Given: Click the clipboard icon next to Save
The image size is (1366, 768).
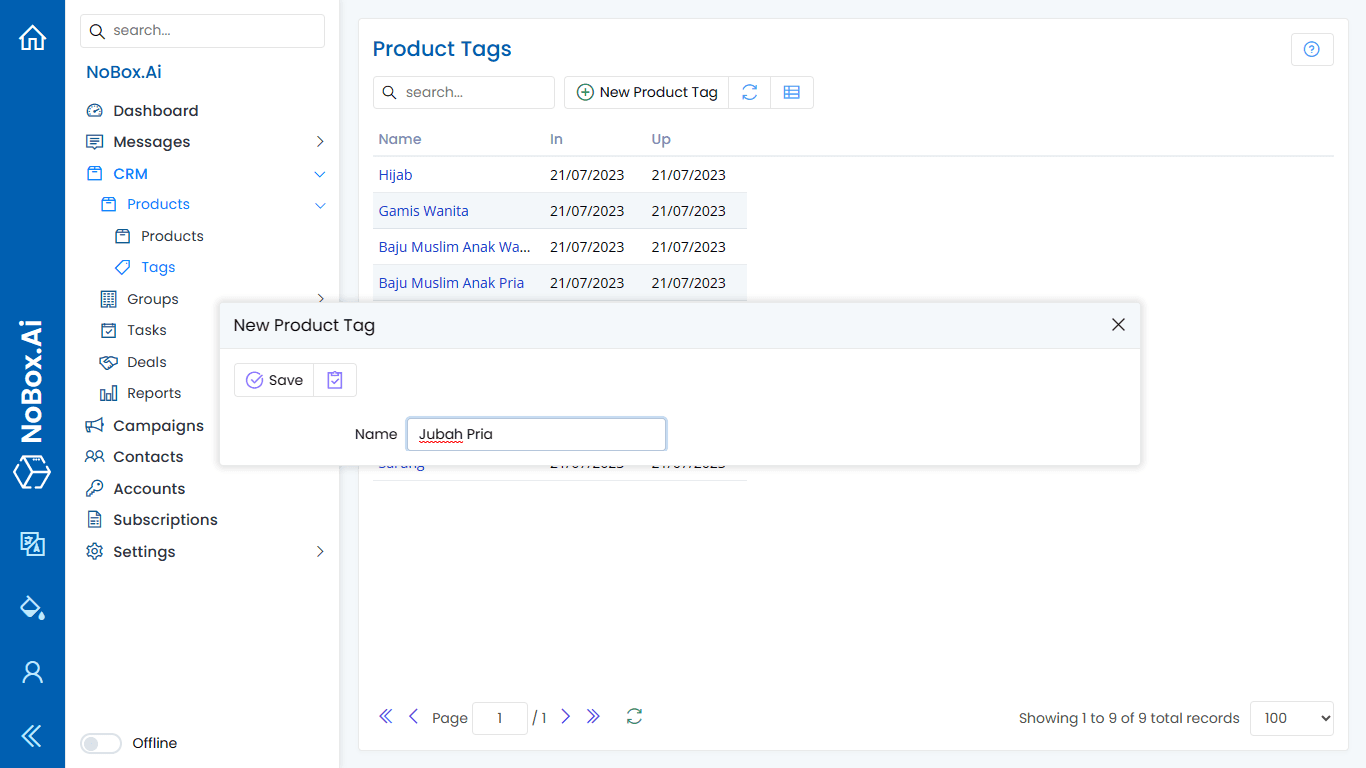Looking at the screenshot, I should [334, 380].
